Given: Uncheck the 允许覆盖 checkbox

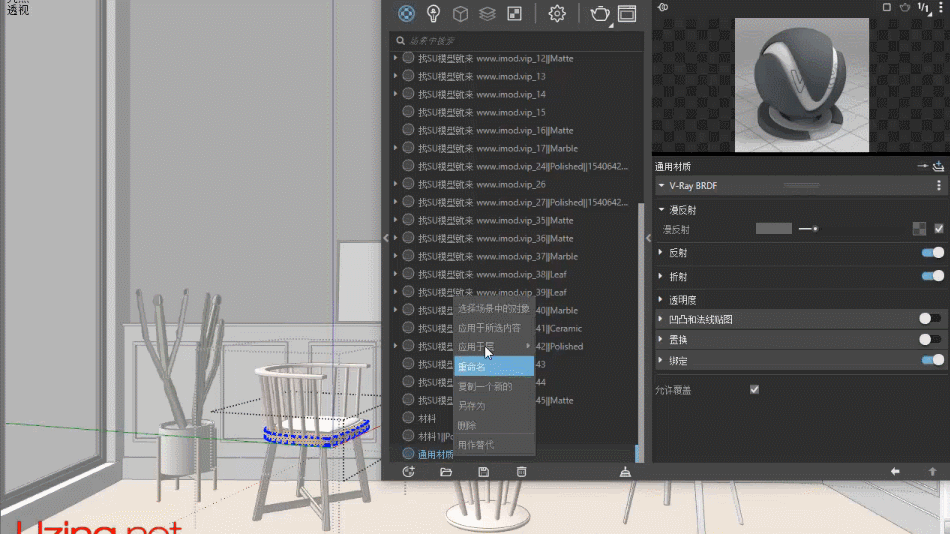Looking at the screenshot, I should pyautogui.click(x=754, y=389).
